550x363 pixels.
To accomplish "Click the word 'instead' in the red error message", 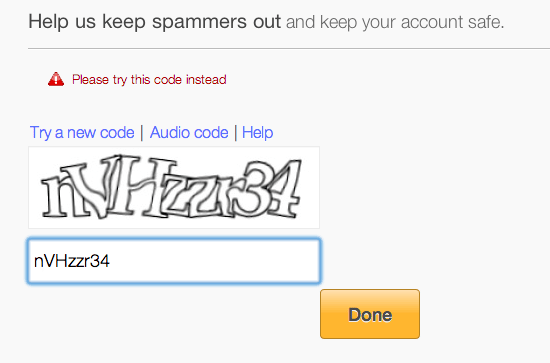I will (x=206, y=80).
